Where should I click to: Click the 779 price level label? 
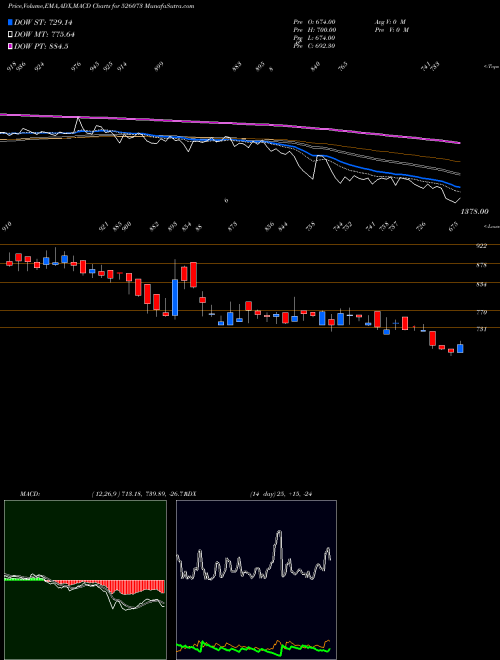(481, 313)
